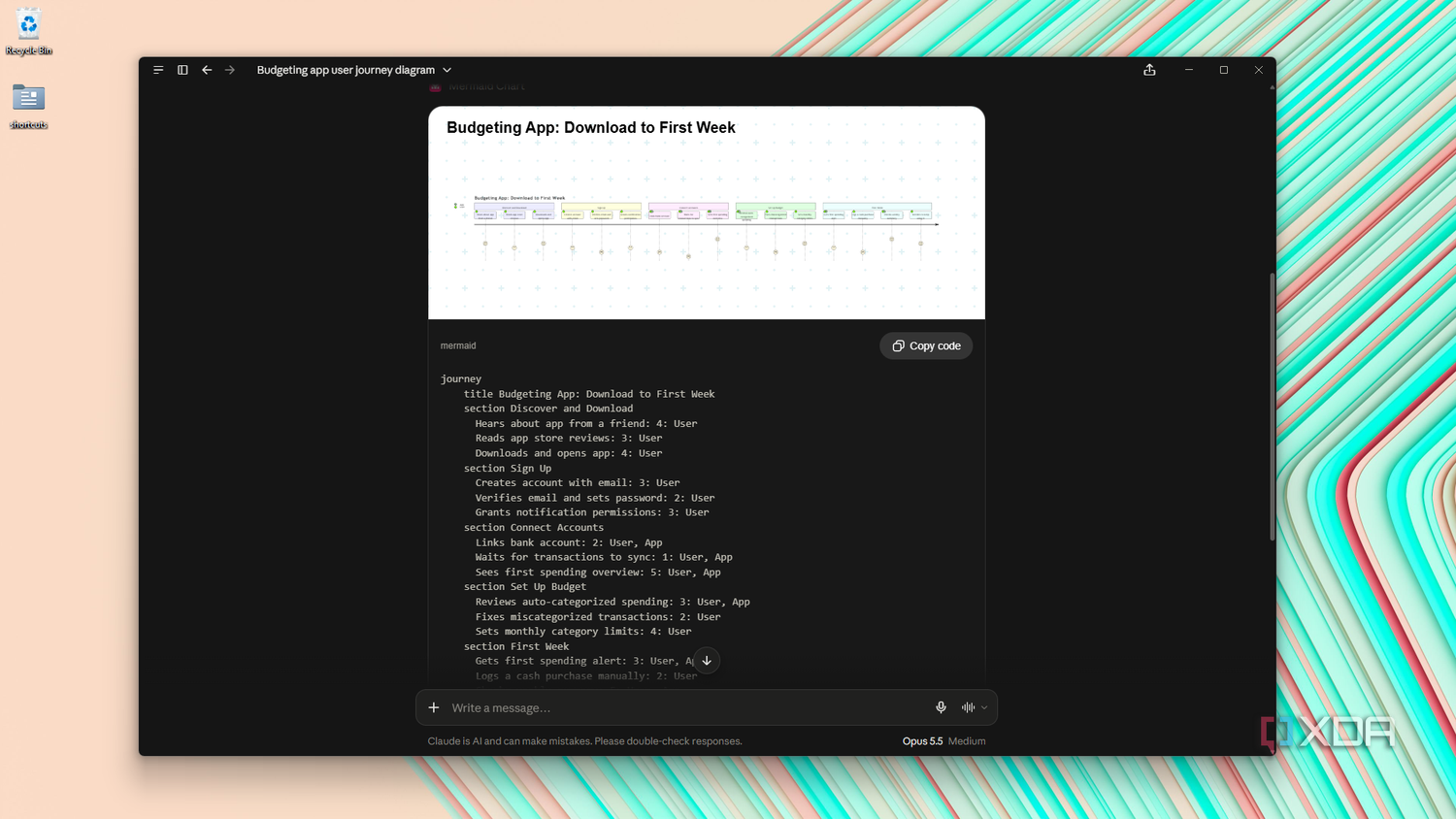The image size is (1456, 819).
Task: Click the plus icon to add an attachment
Action: click(x=434, y=707)
